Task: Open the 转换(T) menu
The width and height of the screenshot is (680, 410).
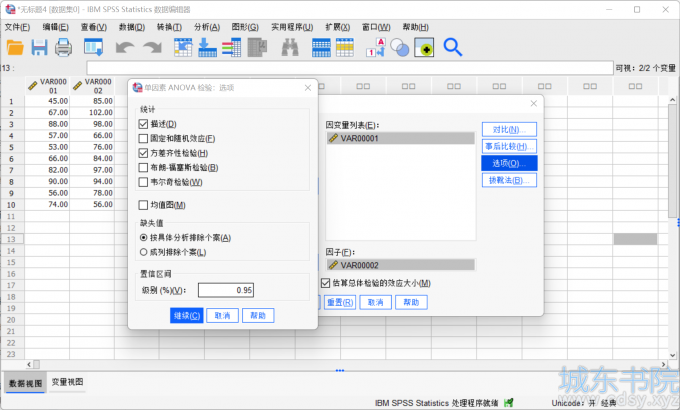Action: pyautogui.click(x=169, y=27)
